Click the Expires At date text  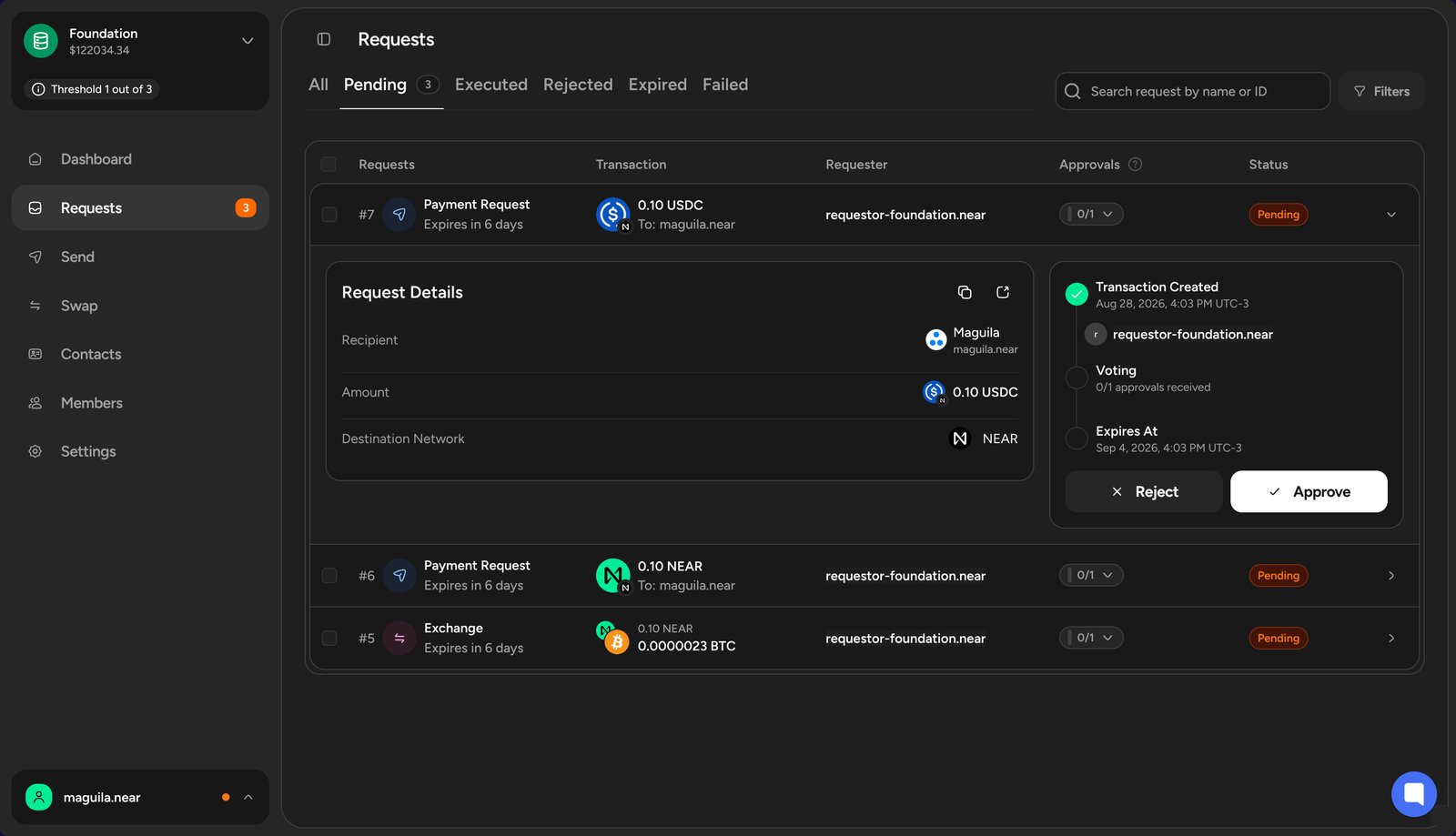(x=1168, y=448)
